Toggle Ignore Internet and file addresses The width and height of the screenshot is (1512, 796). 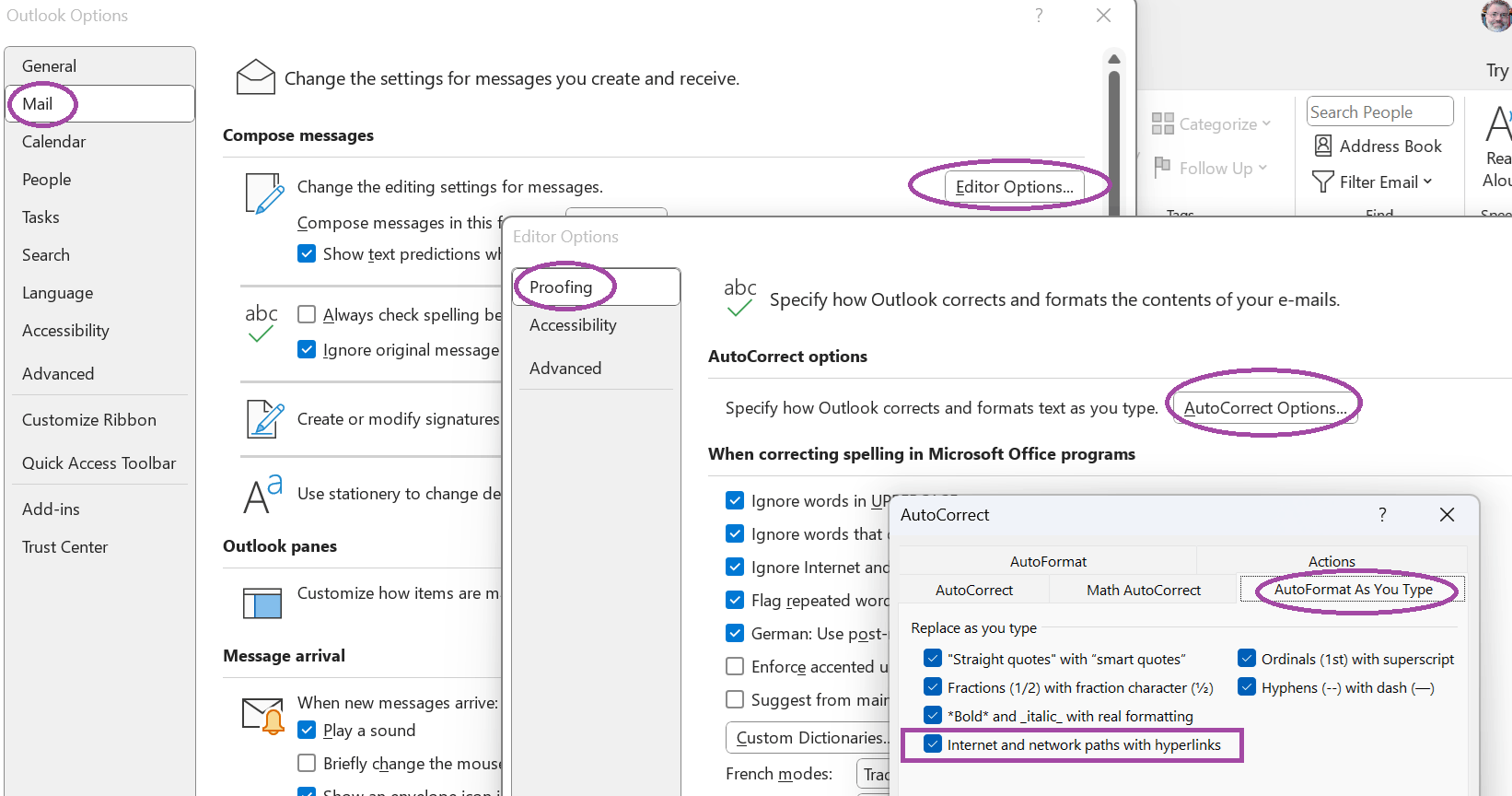point(735,567)
